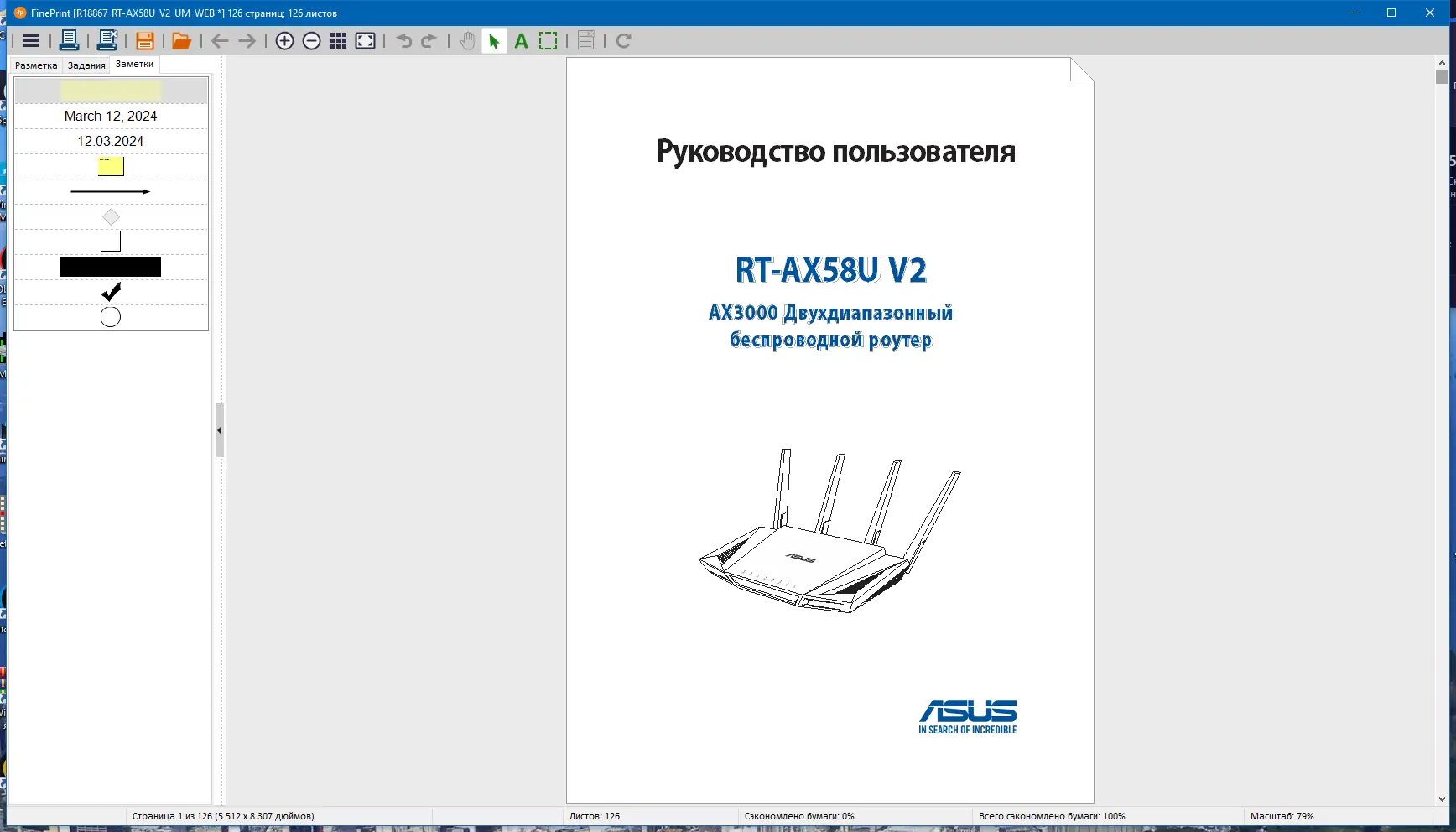Image resolution: width=1456 pixels, height=832 pixels.
Task: Close the FinePrint window
Action: click(1430, 13)
